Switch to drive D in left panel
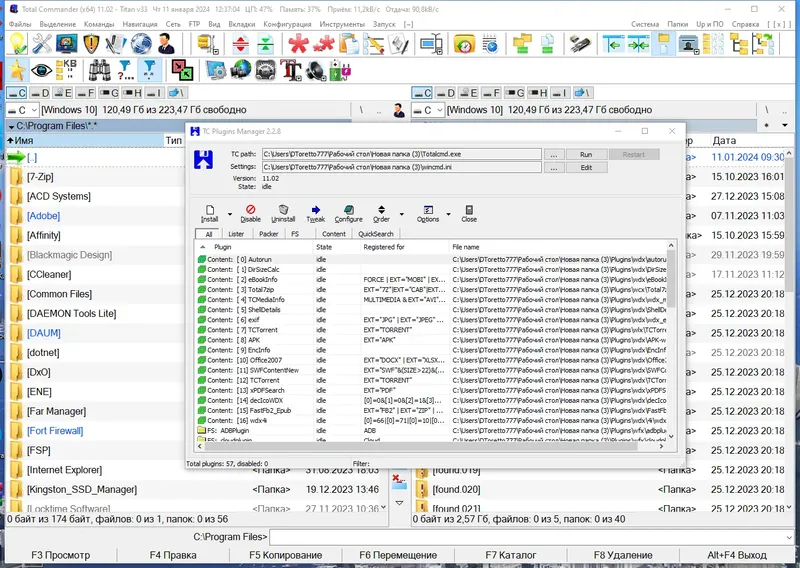The height and width of the screenshot is (568, 800). [39, 93]
